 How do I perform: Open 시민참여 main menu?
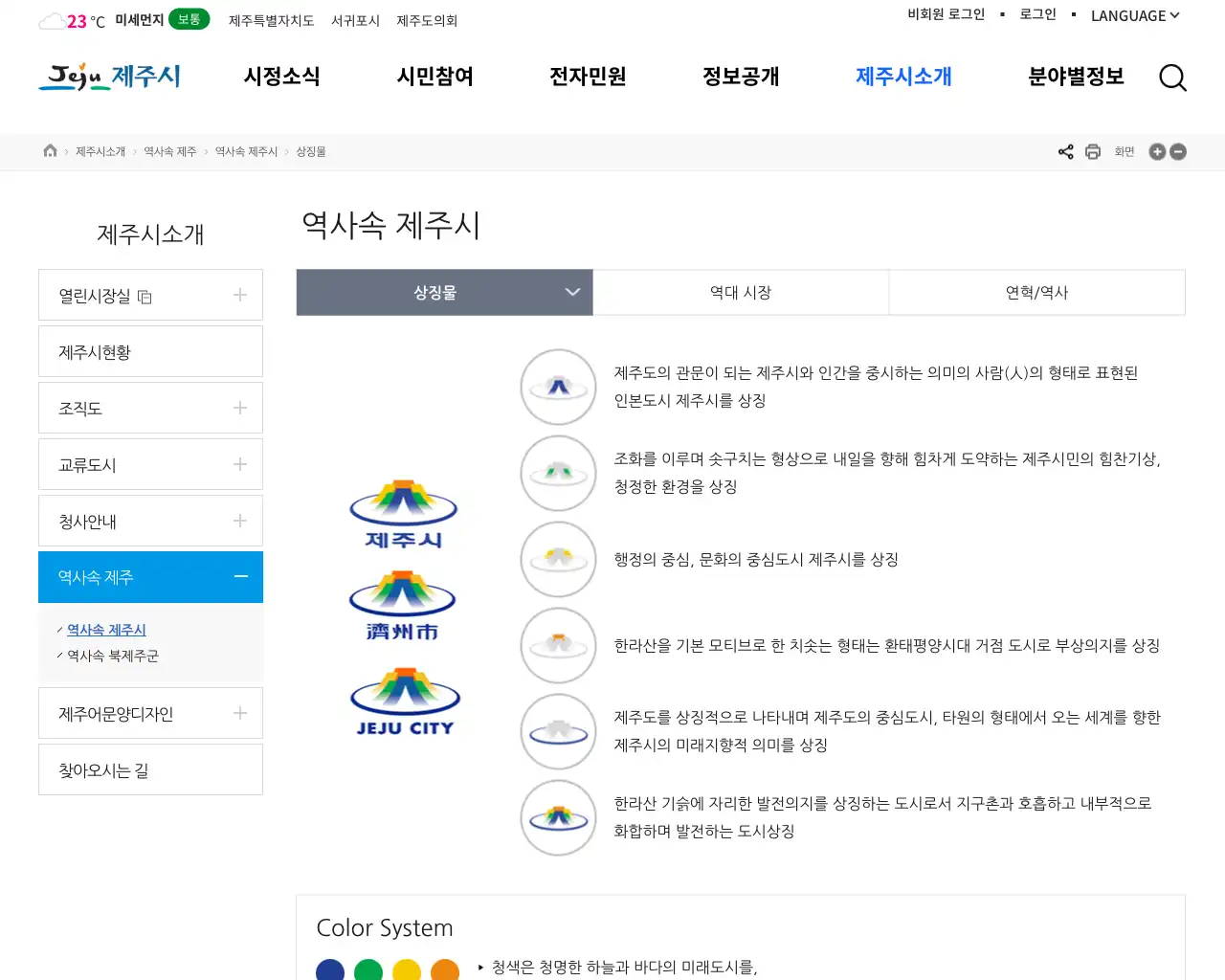(434, 77)
